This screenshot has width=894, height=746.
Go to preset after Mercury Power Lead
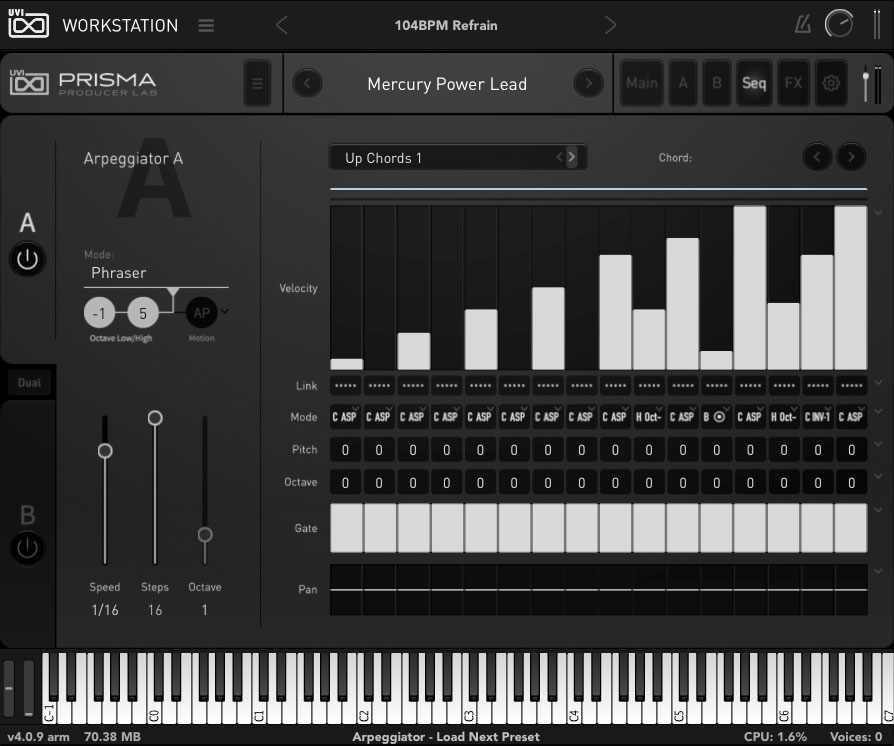588,83
